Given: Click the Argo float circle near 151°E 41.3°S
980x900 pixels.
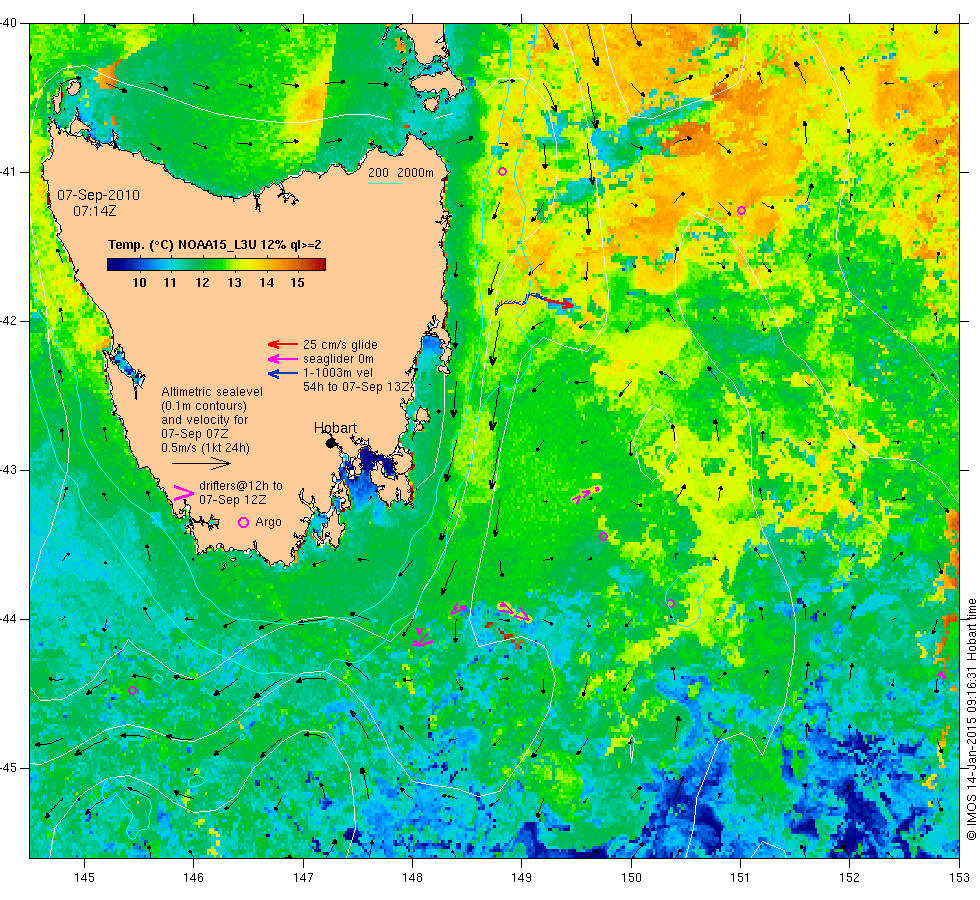Looking at the screenshot, I should [x=741, y=211].
